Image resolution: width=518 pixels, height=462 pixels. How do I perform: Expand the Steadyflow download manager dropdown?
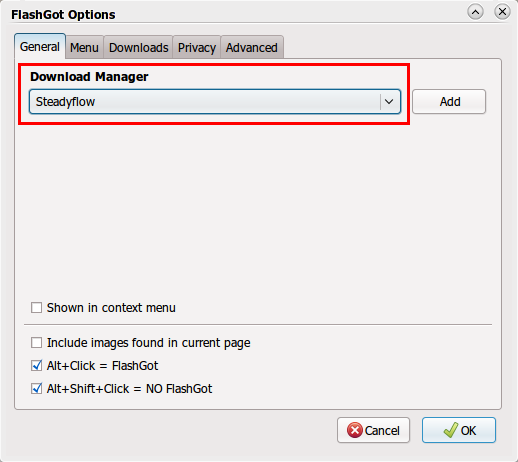pyautogui.click(x=215, y=101)
